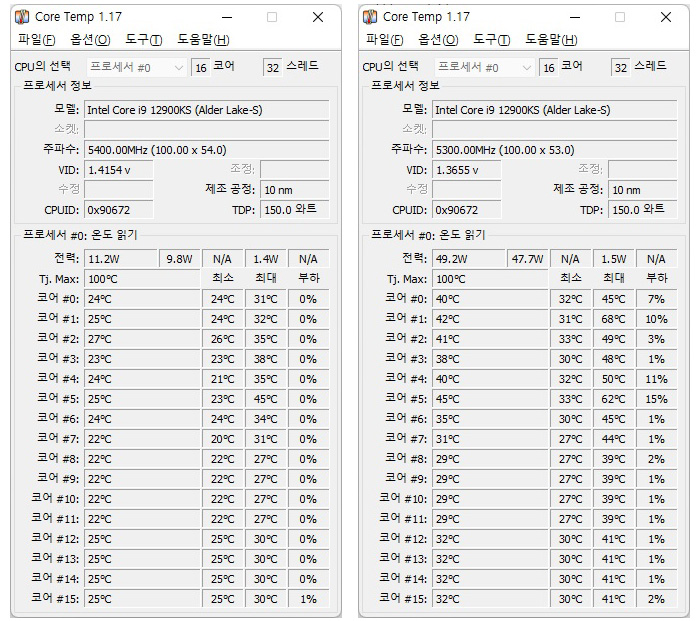Click 코어 #0 temperature 24°C left window
This screenshot has height=621, width=700.
142,299
